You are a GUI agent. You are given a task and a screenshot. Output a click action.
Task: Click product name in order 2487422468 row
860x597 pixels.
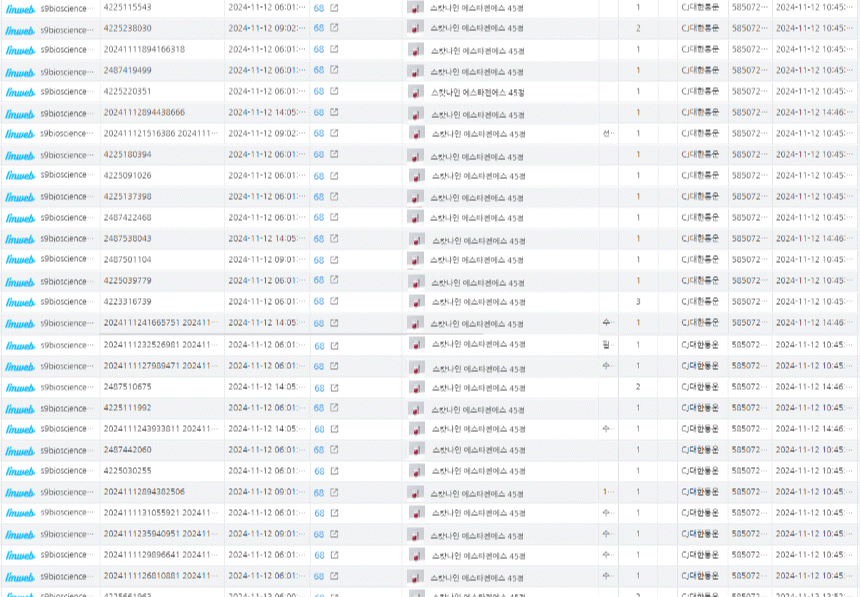point(477,218)
